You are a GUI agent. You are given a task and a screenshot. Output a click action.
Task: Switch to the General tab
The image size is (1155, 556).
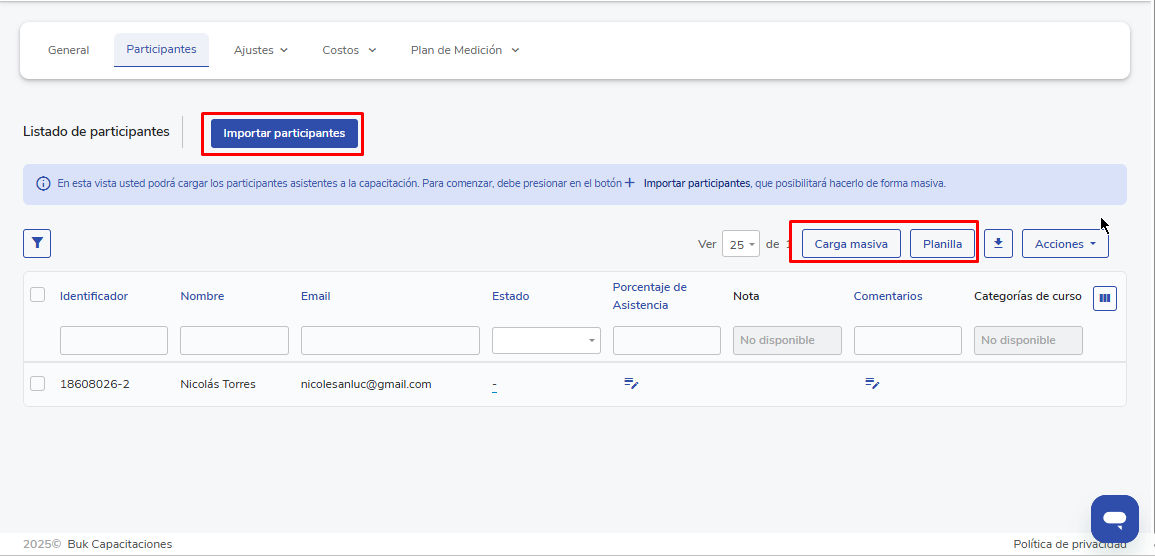(x=68, y=50)
